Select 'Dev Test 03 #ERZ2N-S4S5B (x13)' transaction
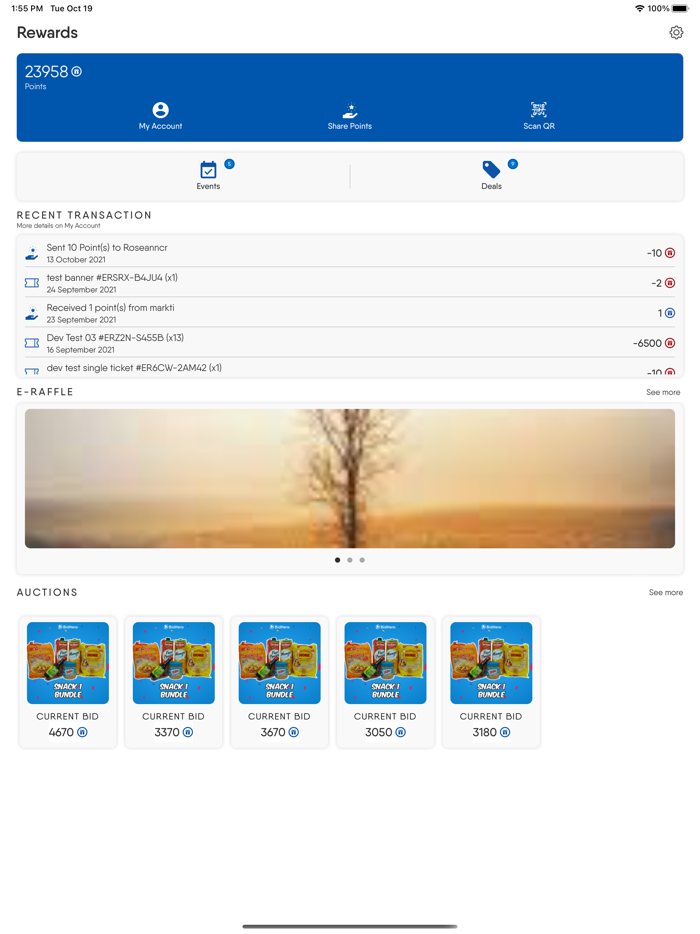This screenshot has height=934, width=700. [x=350, y=343]
